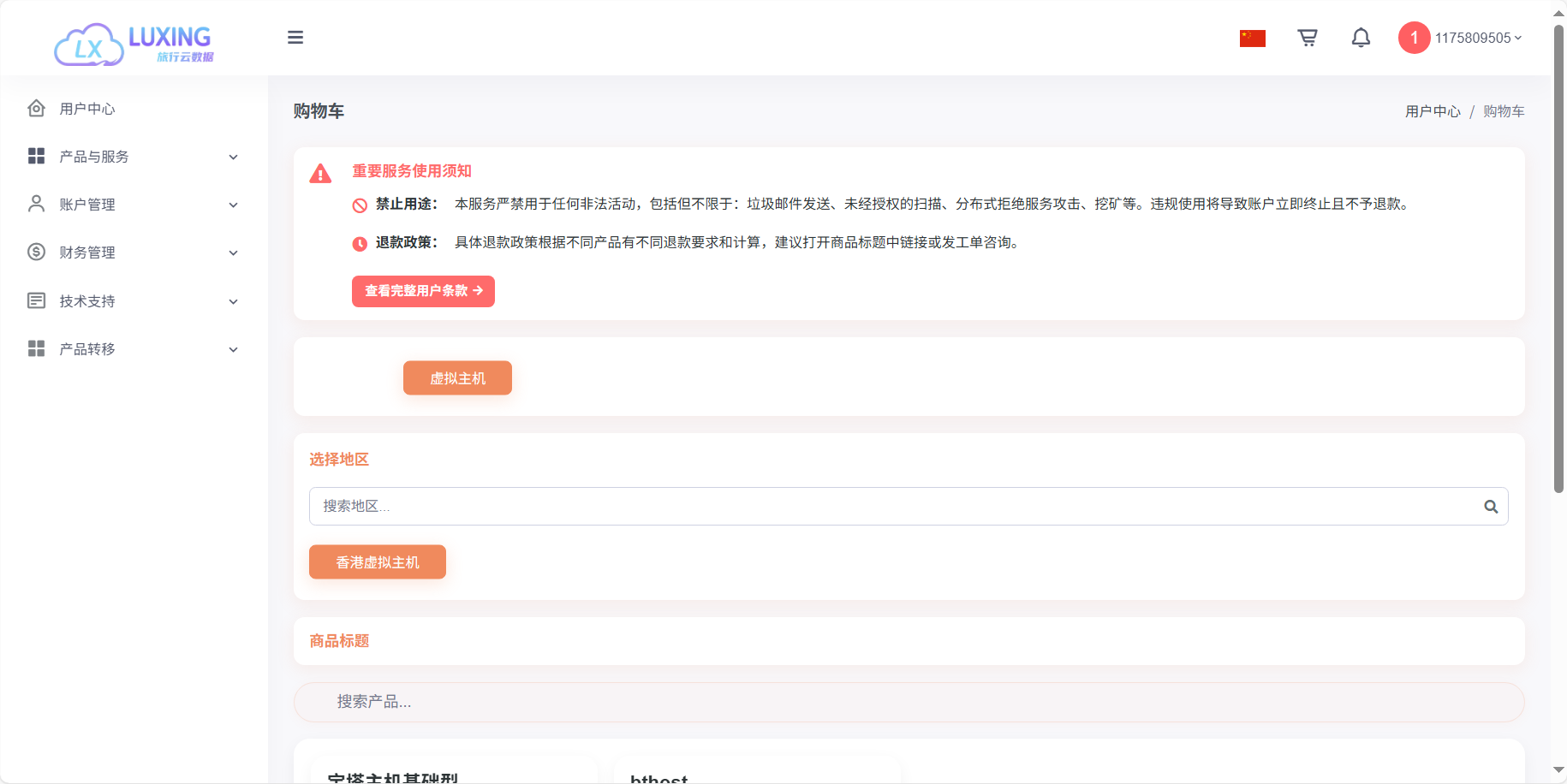The image size is (1567, 784).
Task: Click the 搜索产品 search field
Action: (x=909, y=702)
